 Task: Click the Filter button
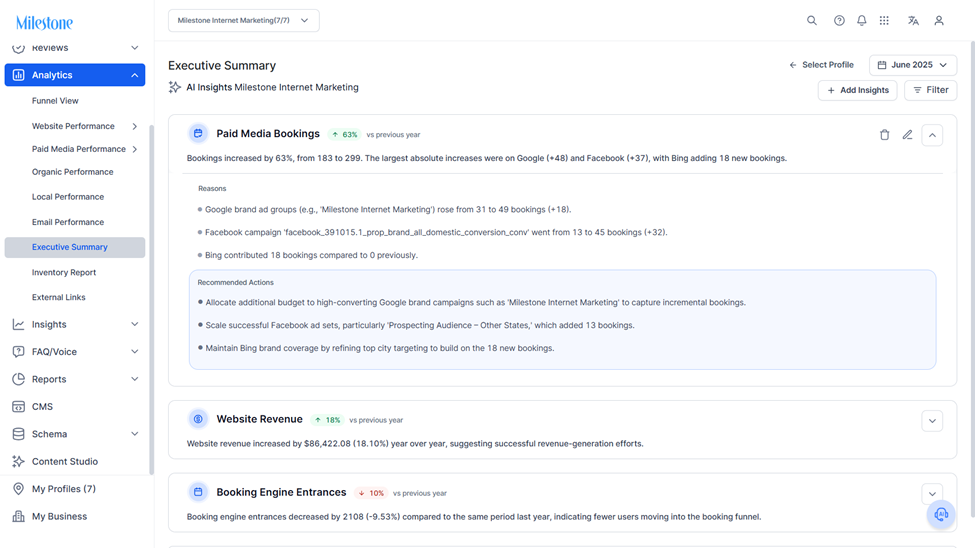(930, 90)
